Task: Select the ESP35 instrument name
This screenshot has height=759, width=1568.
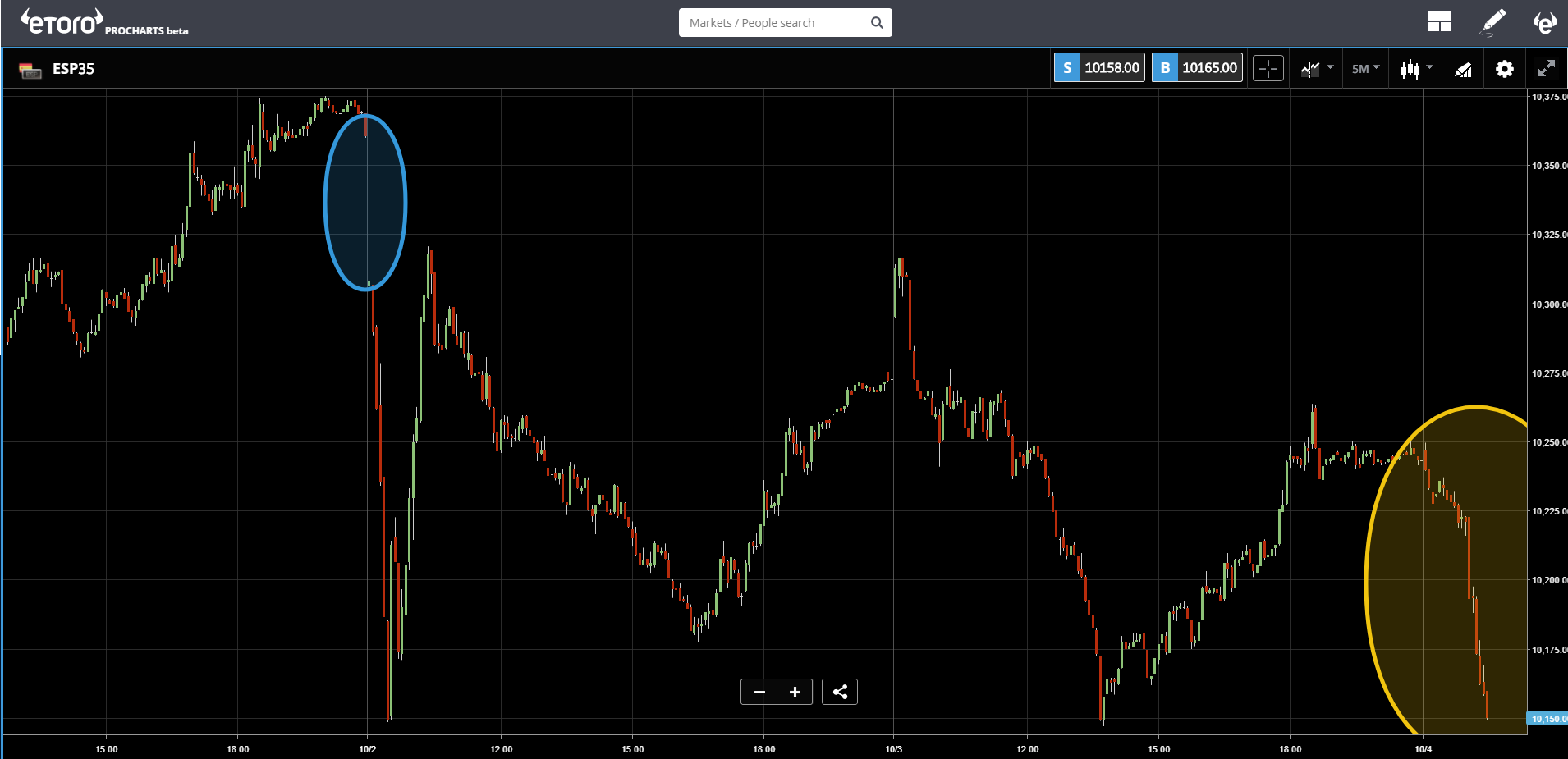Action: tap(73, 69)
